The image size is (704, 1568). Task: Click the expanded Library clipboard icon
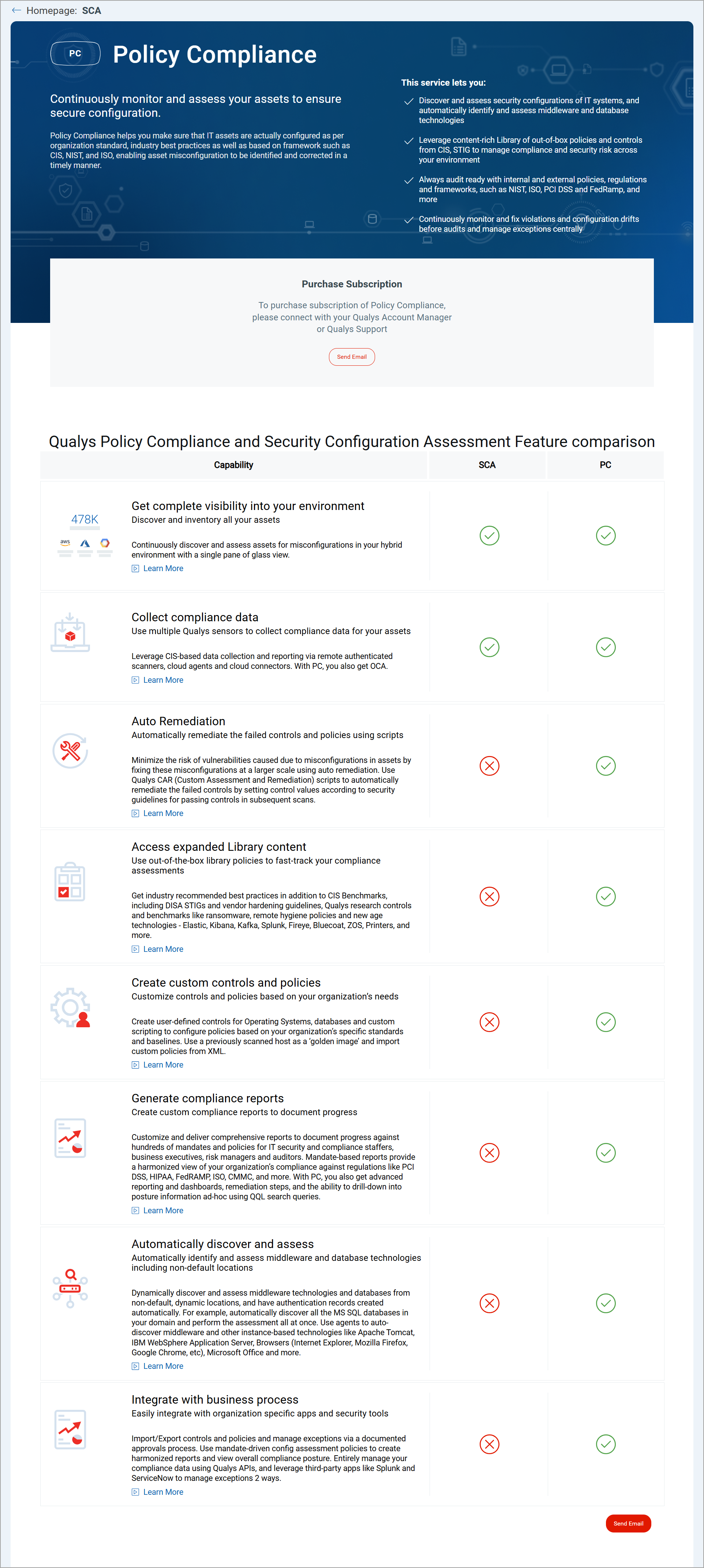coord(70,882)
